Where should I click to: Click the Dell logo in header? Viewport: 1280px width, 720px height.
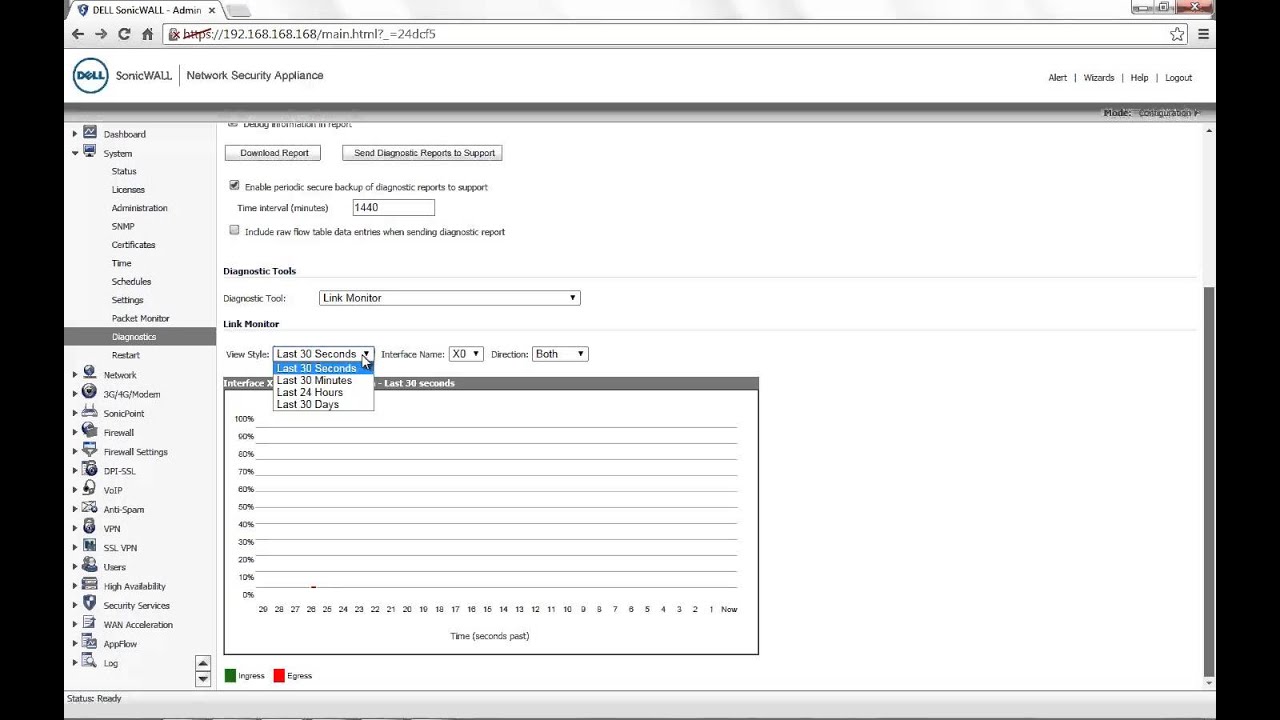(x=90, y=76)
